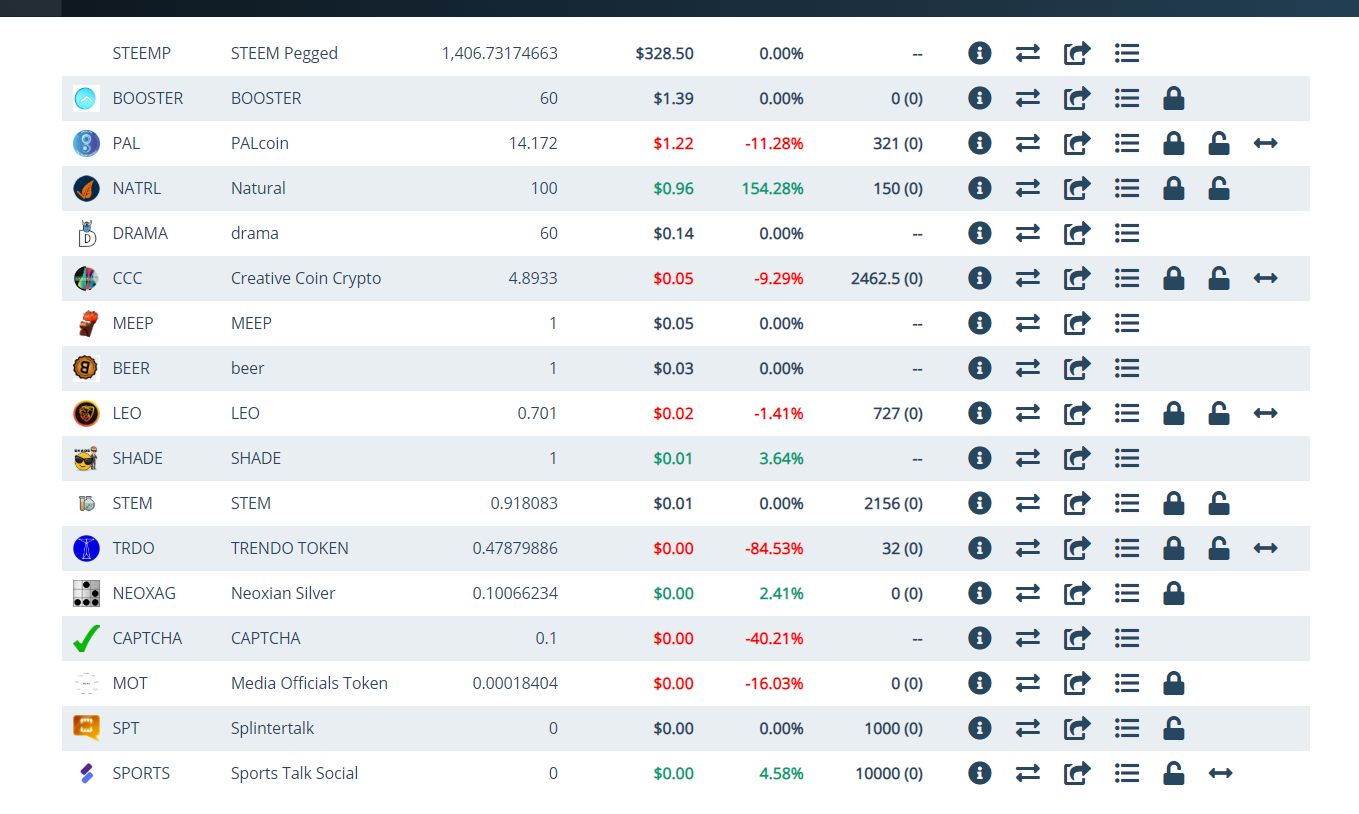1359x814 pixels.
Task: Click the staked amount 2462.5 (0)
Action: (887, 278)
